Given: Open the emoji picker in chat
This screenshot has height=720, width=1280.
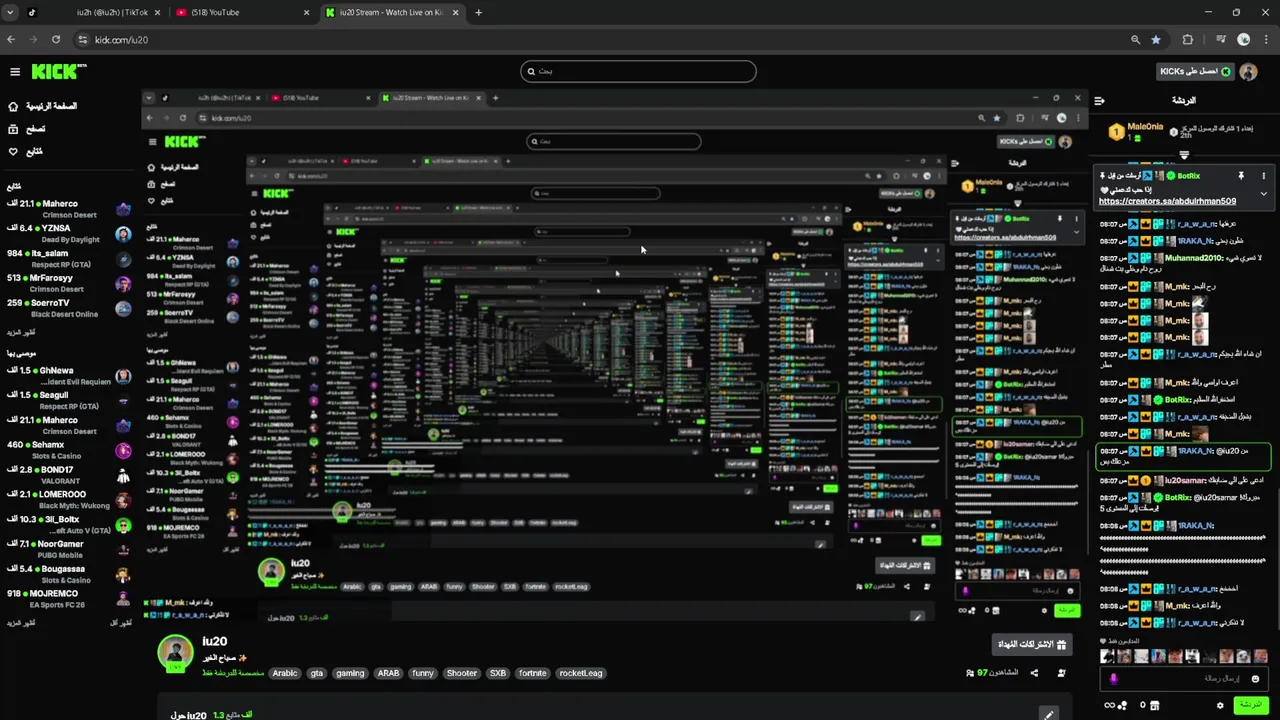Looking at the screenshot, I should pos(1256,679).
